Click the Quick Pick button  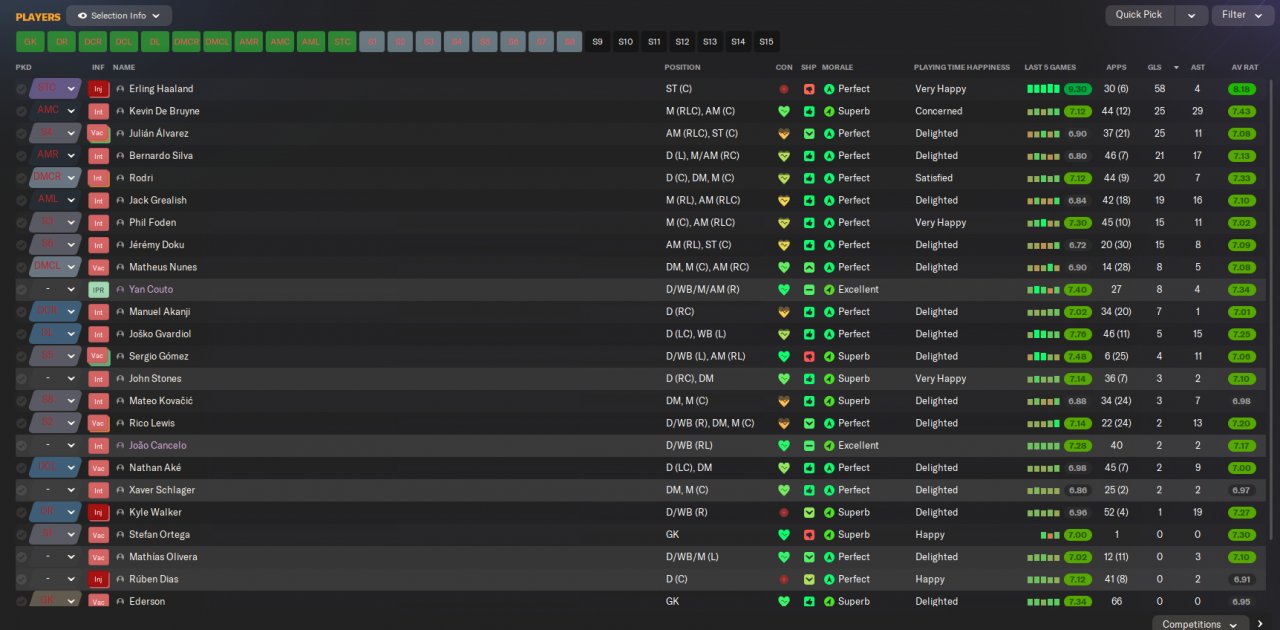tap(1139, 15)
